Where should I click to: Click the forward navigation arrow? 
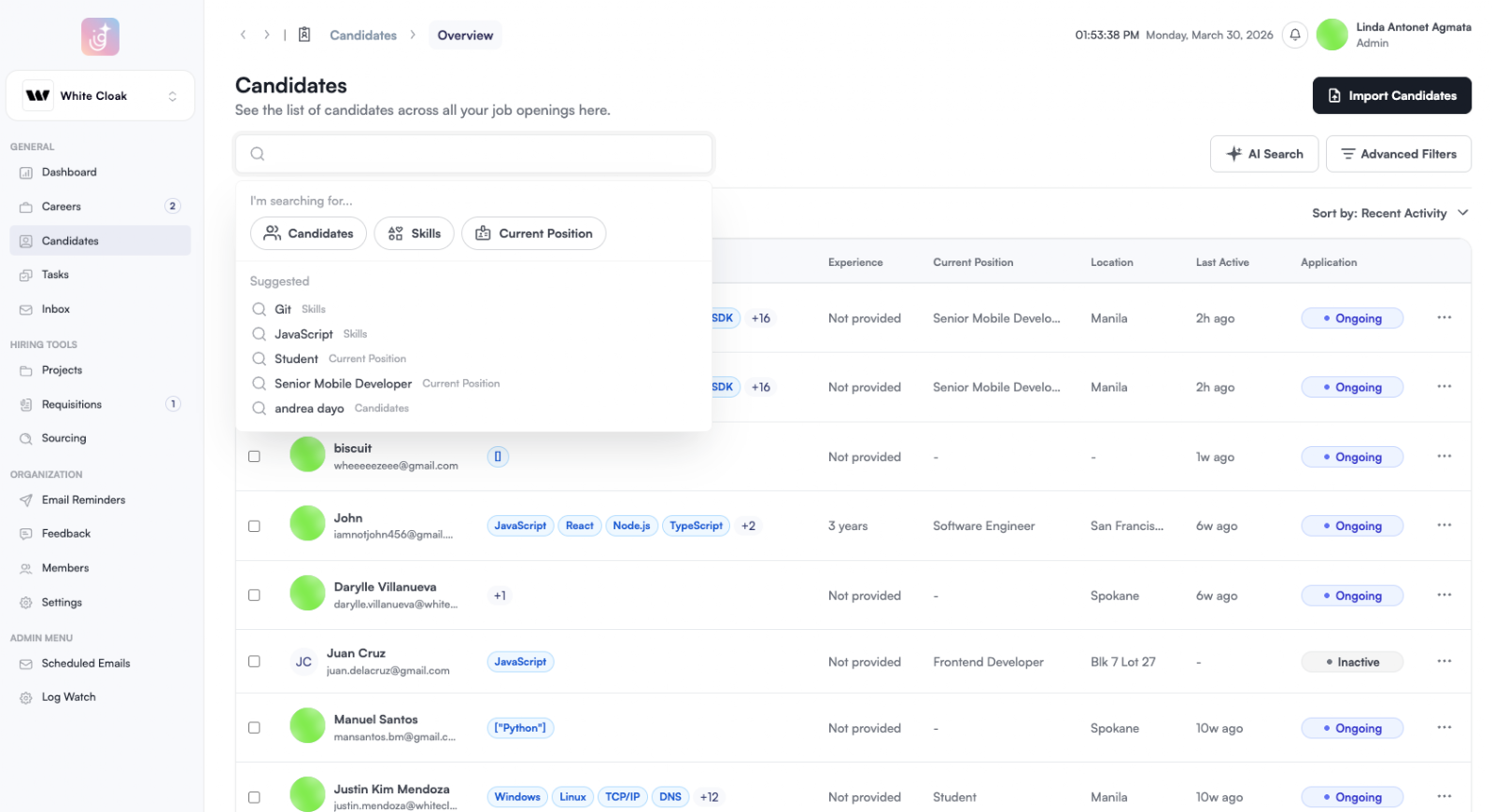[x=267, y=35]
